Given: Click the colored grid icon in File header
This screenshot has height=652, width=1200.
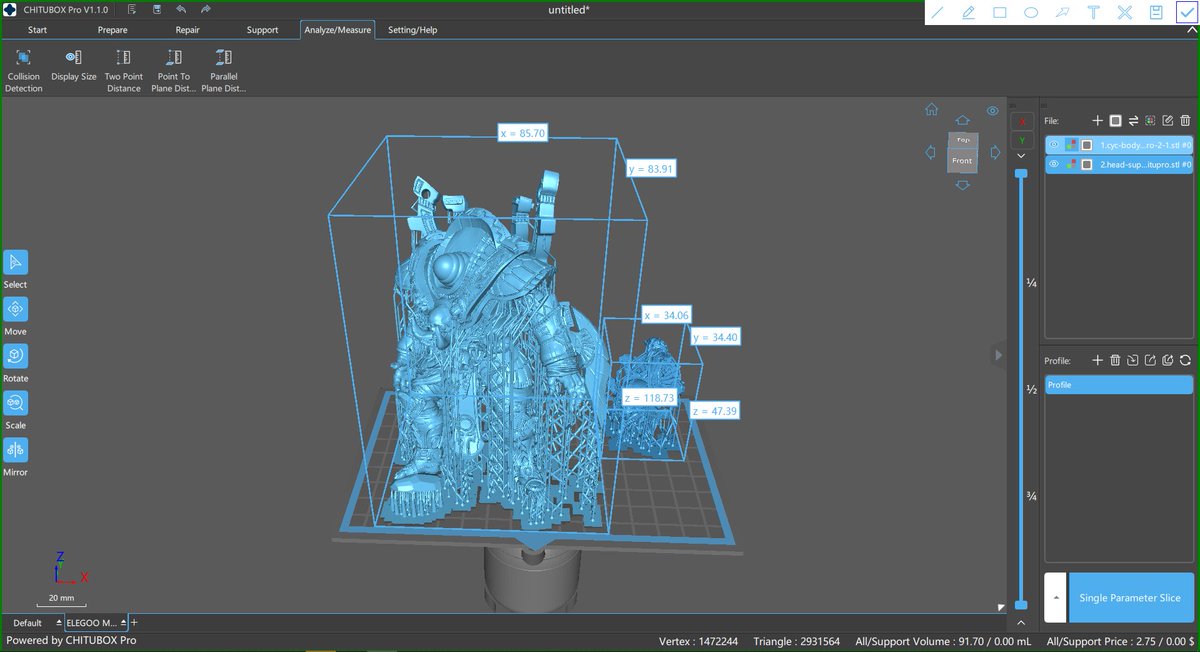Looking at the screenshot, I should click(1150, 121).
